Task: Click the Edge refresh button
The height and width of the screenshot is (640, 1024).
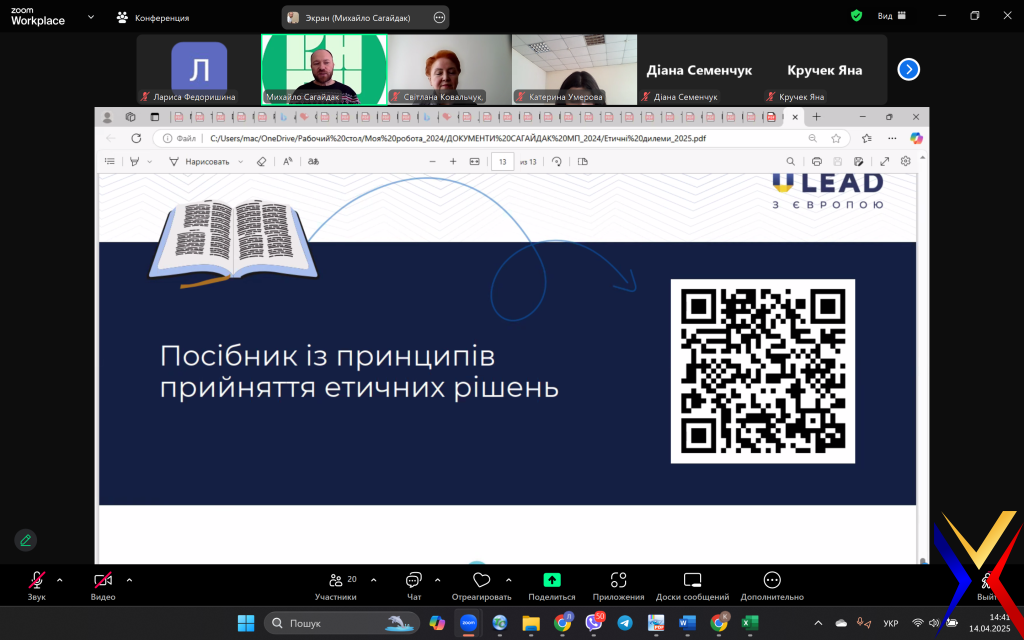Action: [136, 138]
